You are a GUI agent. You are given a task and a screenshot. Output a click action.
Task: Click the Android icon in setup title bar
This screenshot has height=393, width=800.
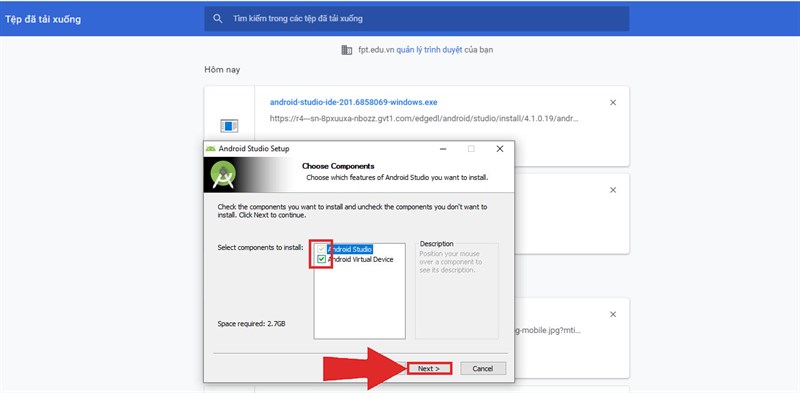210,149
